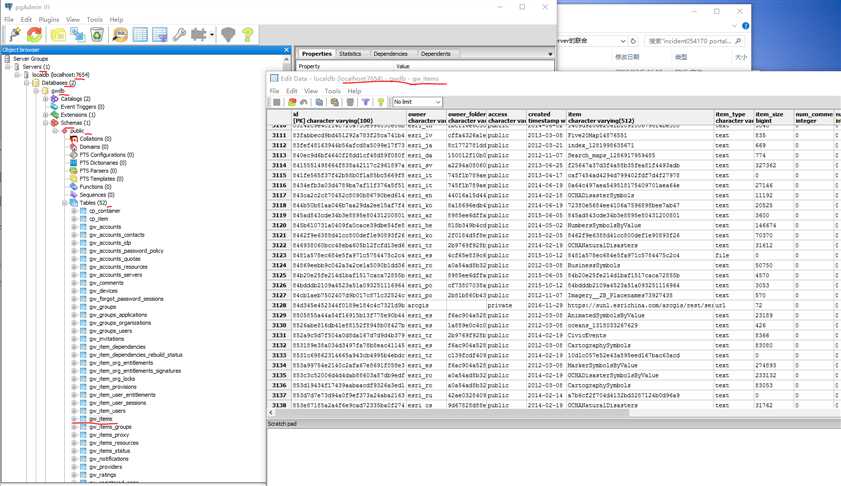This screenshot has width=841, height=486.
Task: Select row header 3128 in data grid
Action: click(279, 305)
